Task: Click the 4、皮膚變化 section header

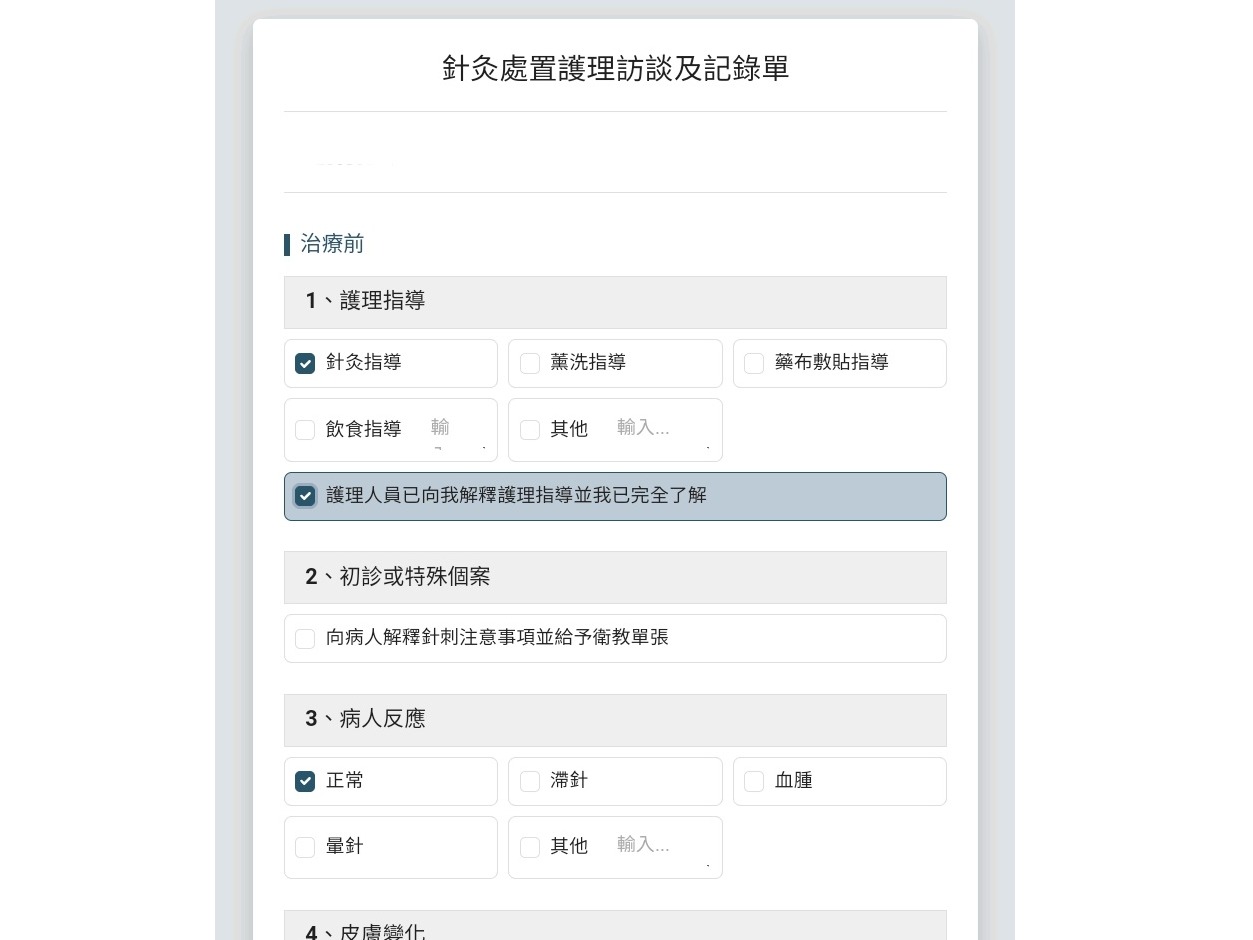Action: 615,926
